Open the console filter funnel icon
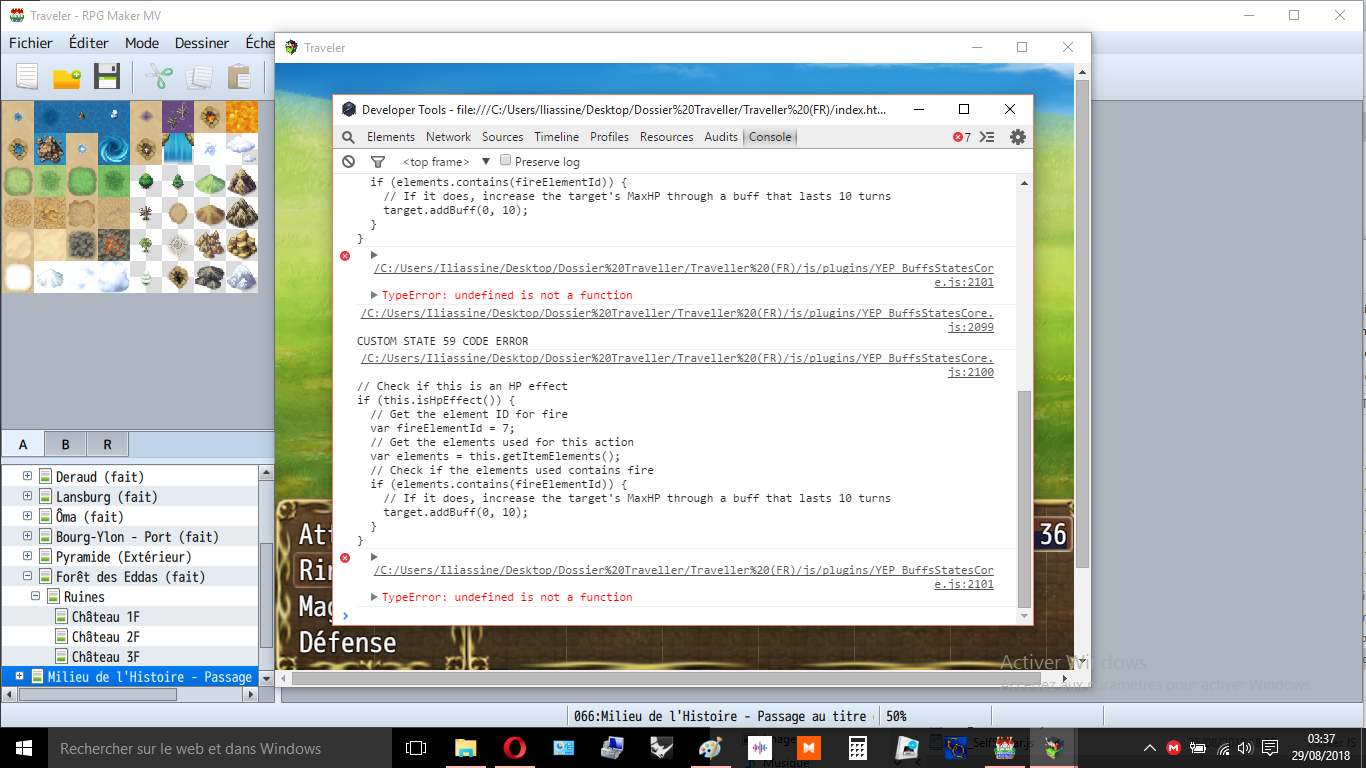 tap(378, 161)
